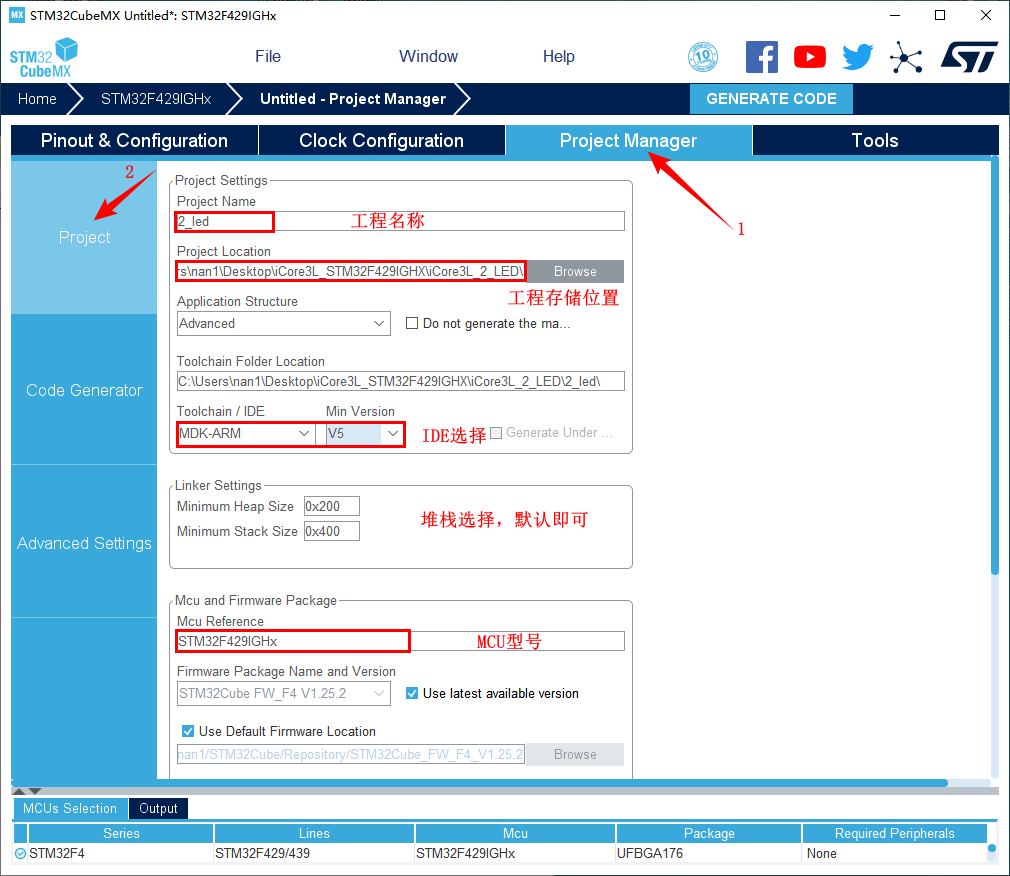Open the Twitter bird icon
Screen dimensions: 1010x876
(857, 57)
